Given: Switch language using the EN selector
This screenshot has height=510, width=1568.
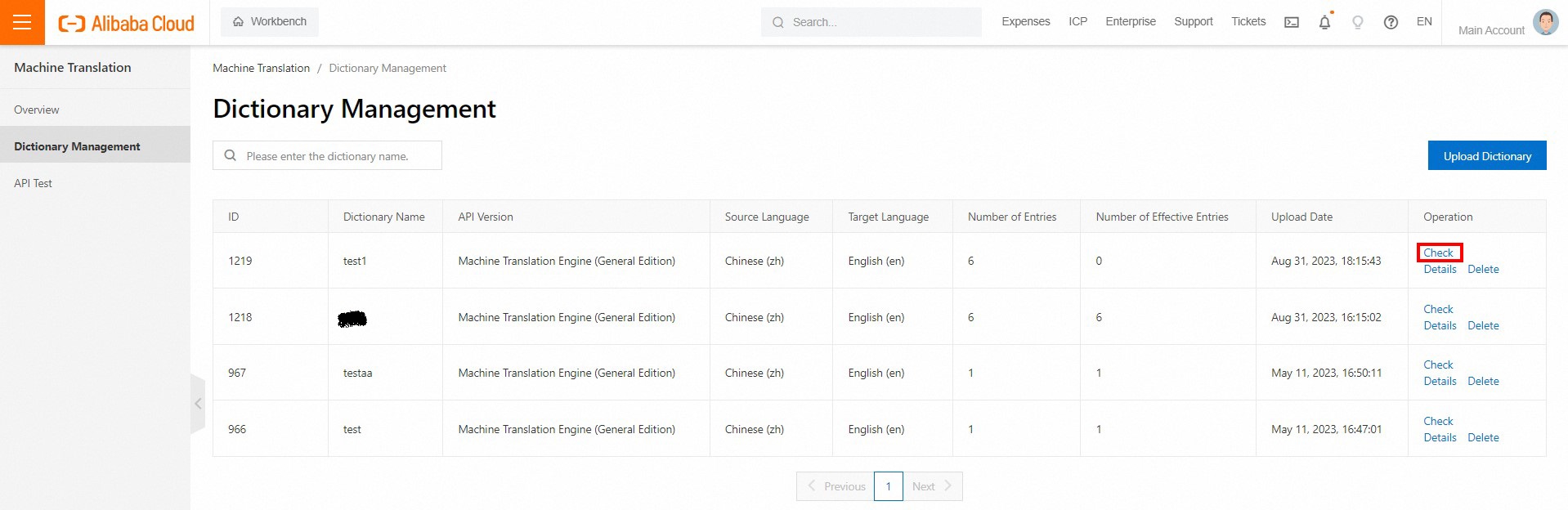Looking at the screenshot, I should (x=1424, y=22).
